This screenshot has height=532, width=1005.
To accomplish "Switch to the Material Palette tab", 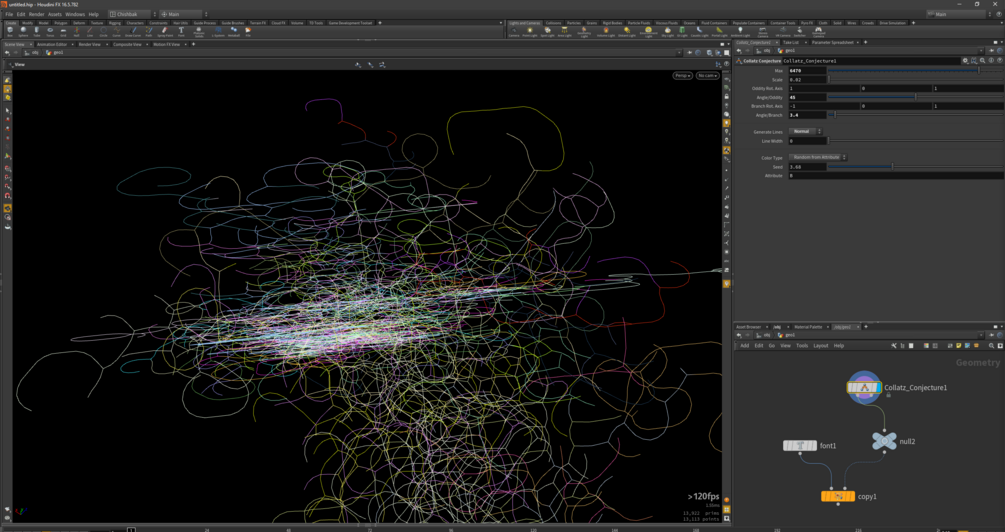I will pyautogui.click(x=808, y=327).
